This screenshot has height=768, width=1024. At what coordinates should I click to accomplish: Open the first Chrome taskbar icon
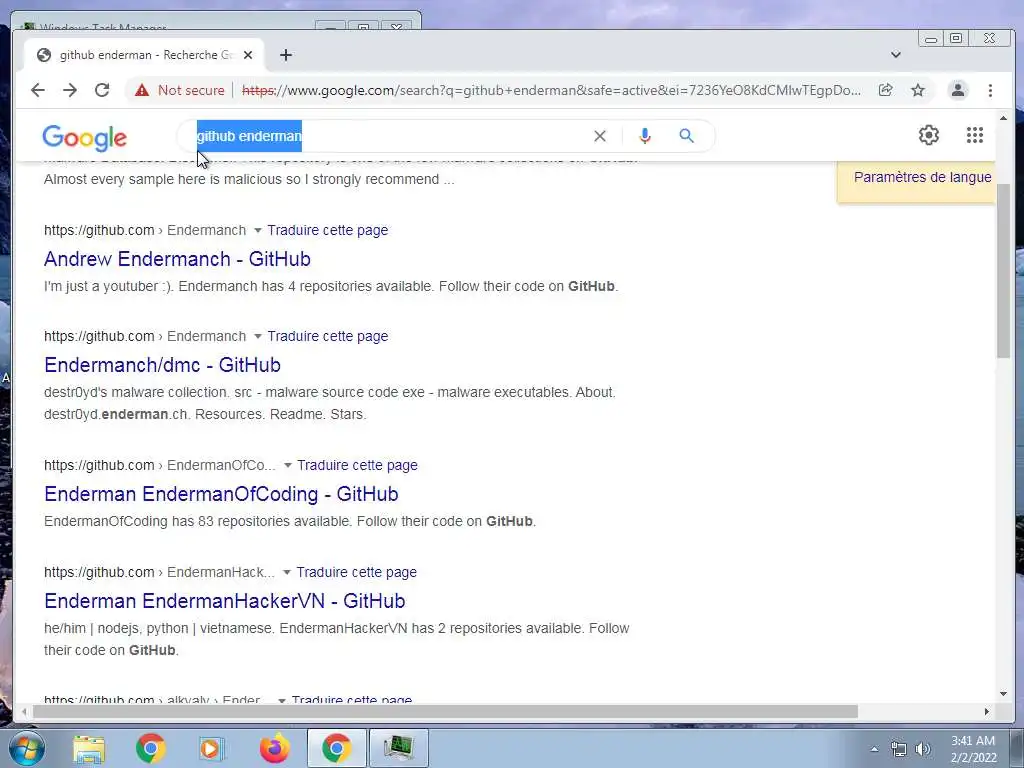coord(150,748)
